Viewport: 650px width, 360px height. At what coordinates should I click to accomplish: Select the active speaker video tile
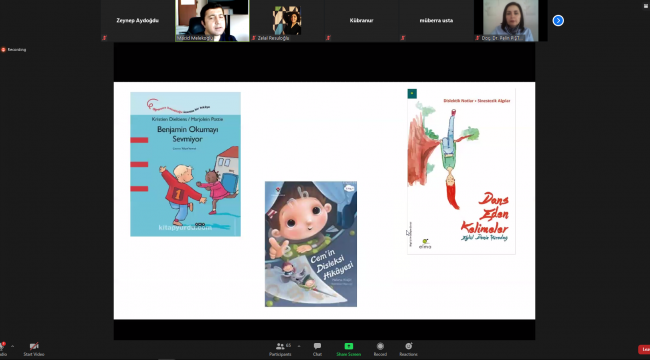(212, 21)
